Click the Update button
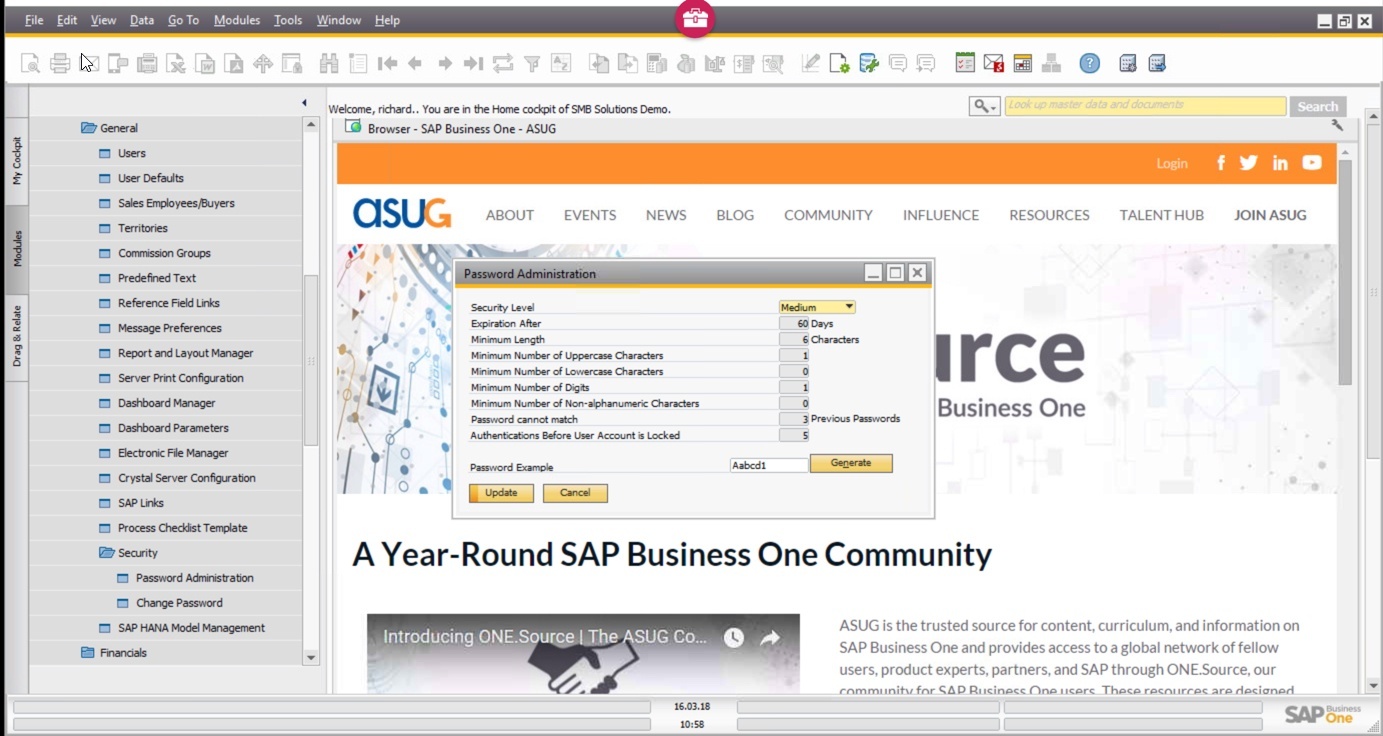The width and height of the screenshot is (1383, 736). [501, 493]
